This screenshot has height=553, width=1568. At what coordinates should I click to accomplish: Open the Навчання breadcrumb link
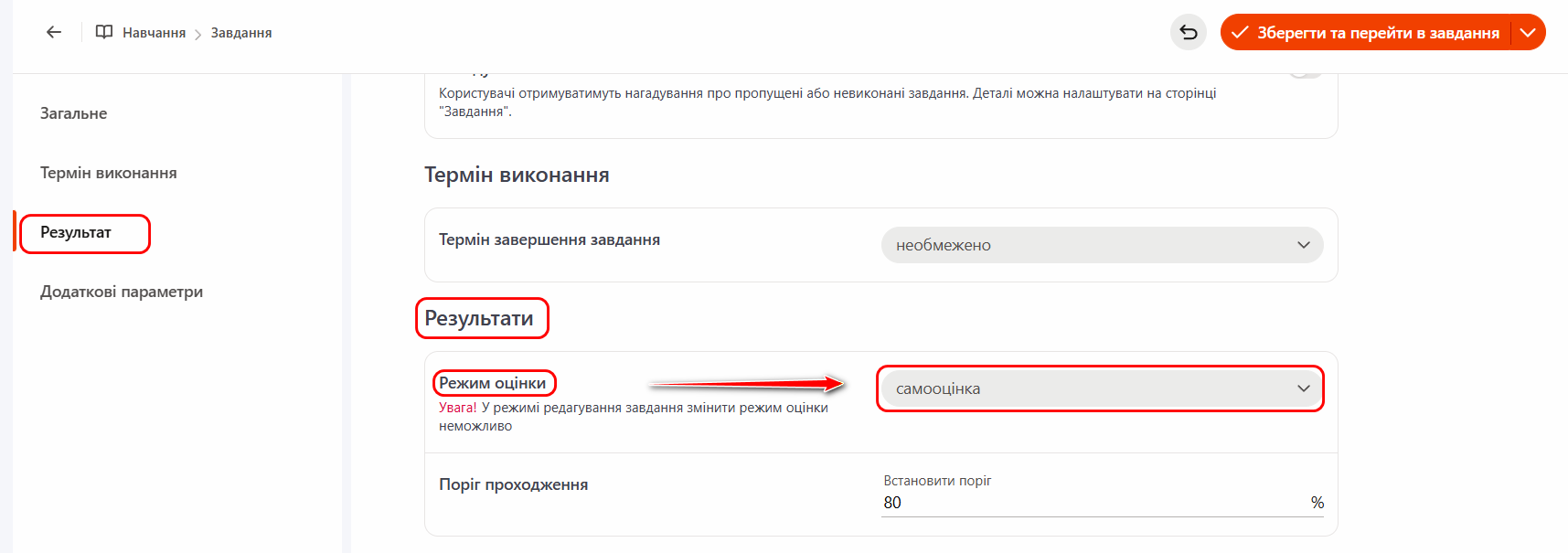point(154,33)
